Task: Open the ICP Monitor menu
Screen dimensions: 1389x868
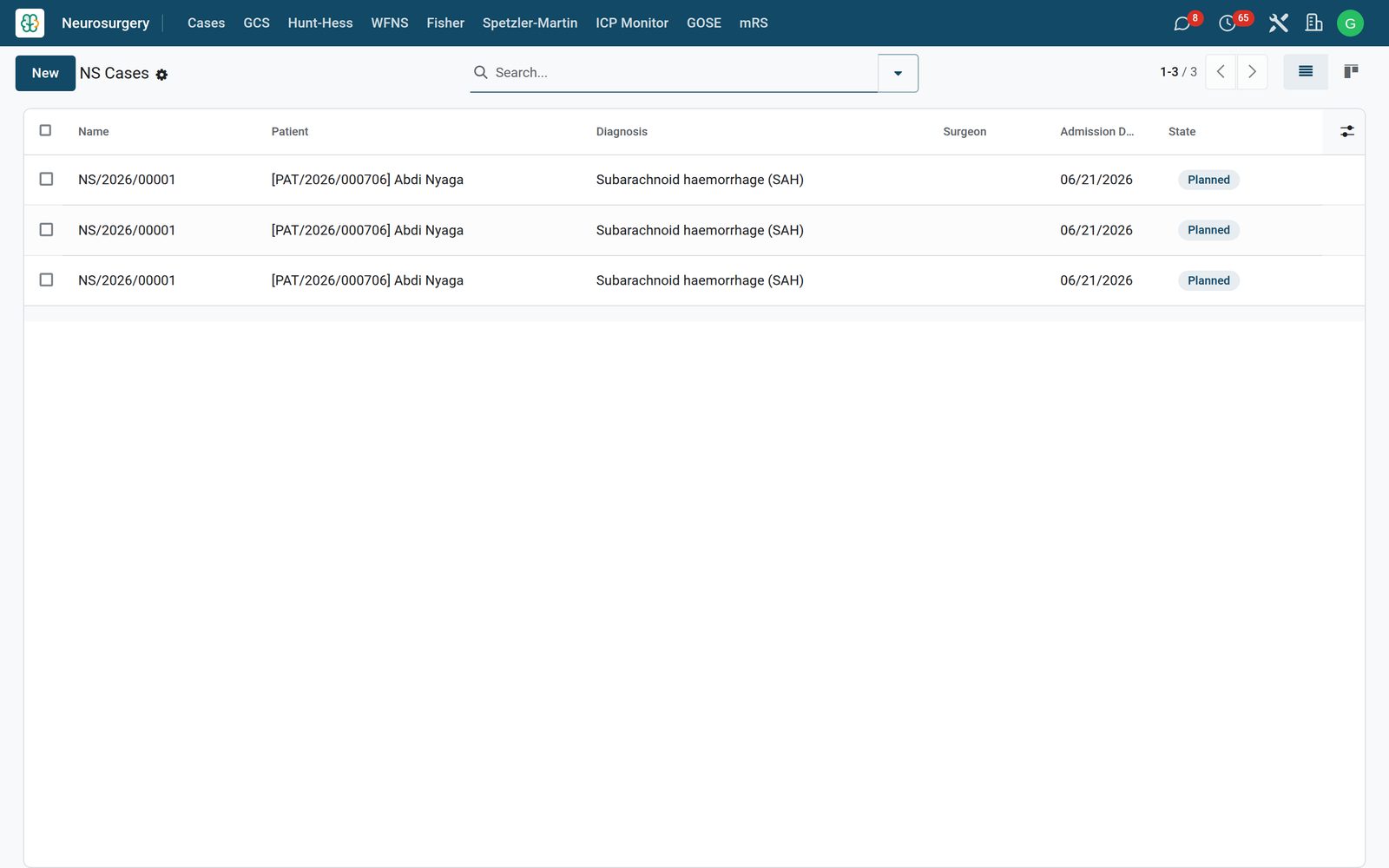Action: click(x=632, y=23)
